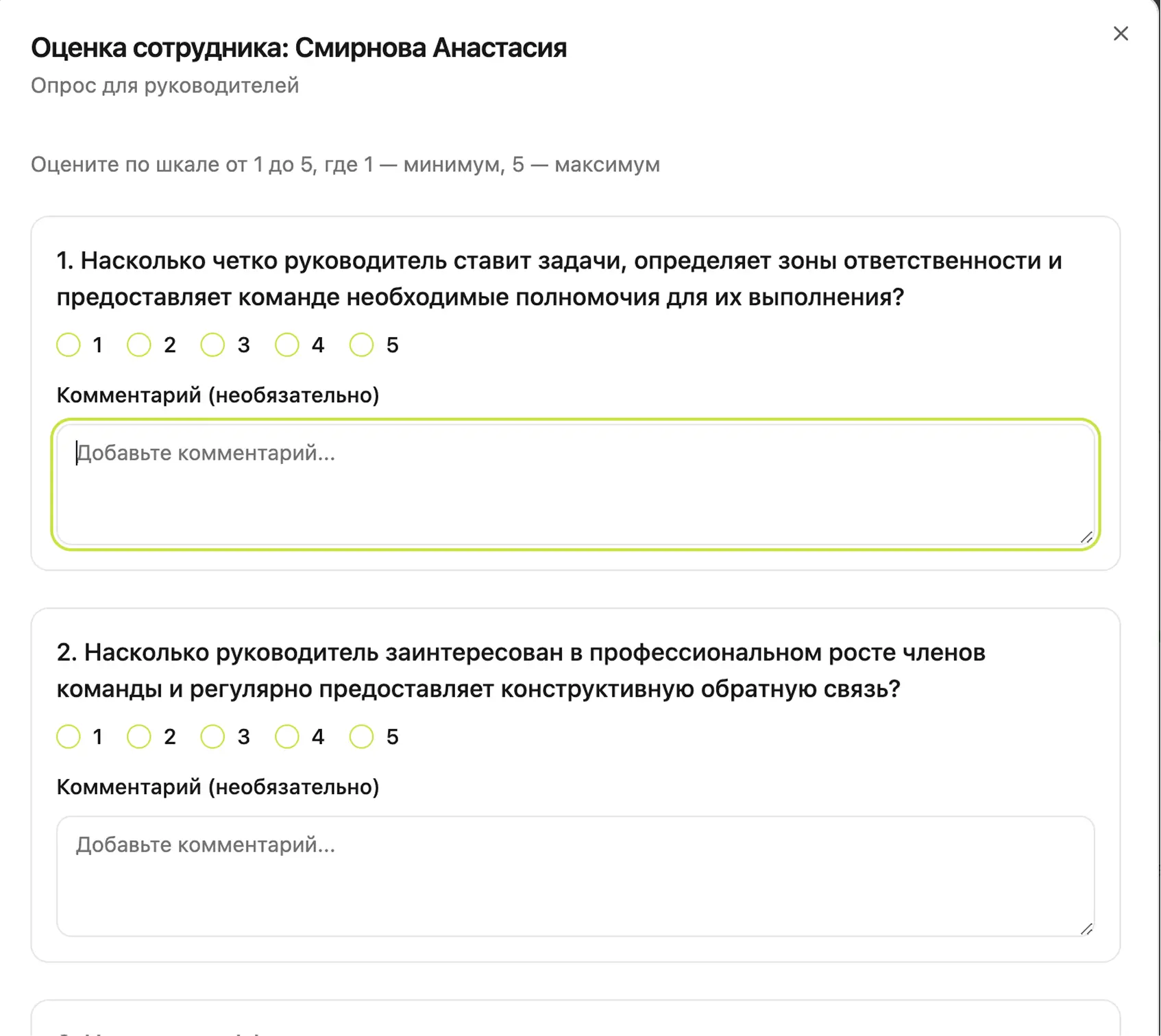
Task: Click the 'Комментарий (необязательно)' label under question 2
Action: pos(217,787)
